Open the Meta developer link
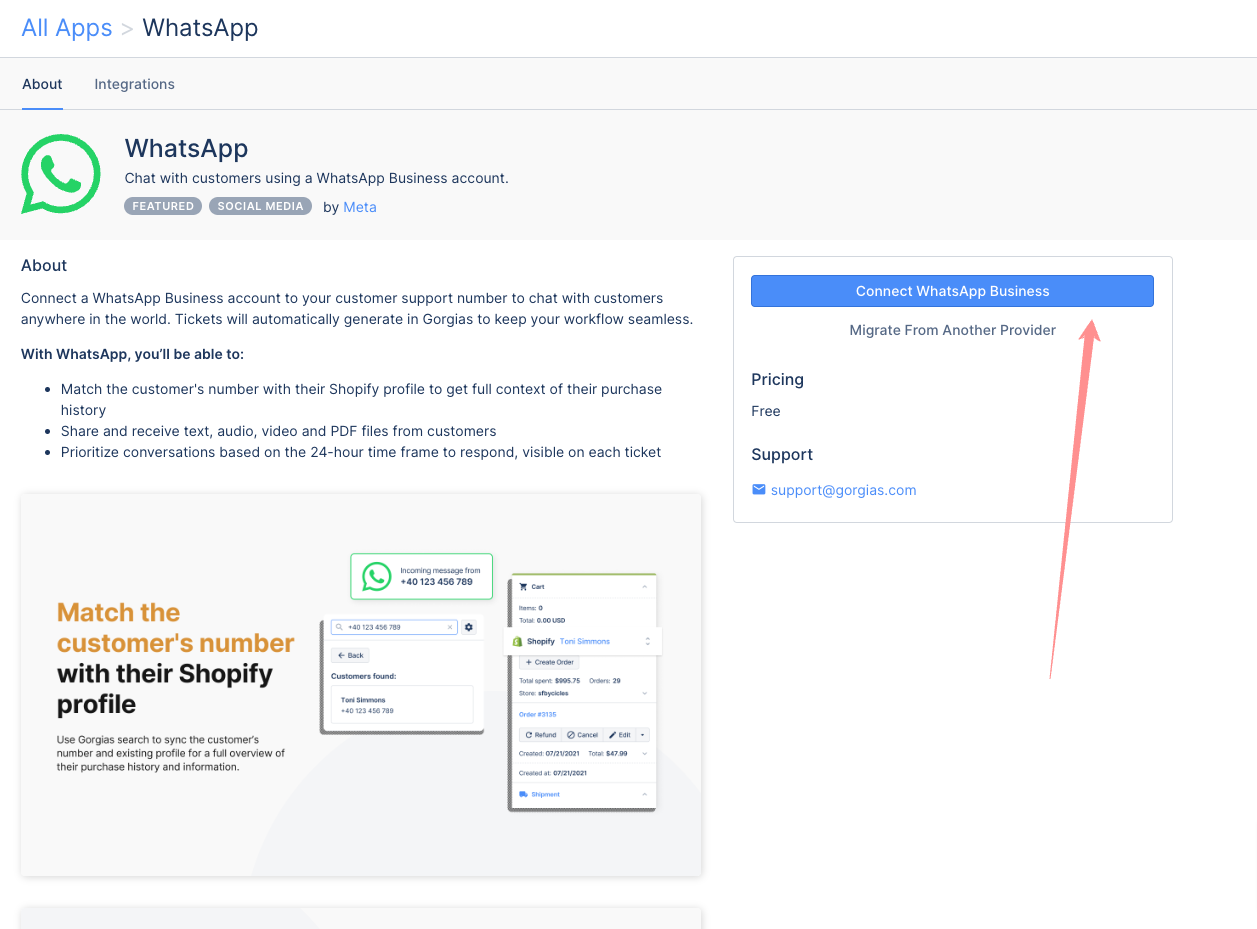This screenshot has height=929, width=1257. (360, 207)
